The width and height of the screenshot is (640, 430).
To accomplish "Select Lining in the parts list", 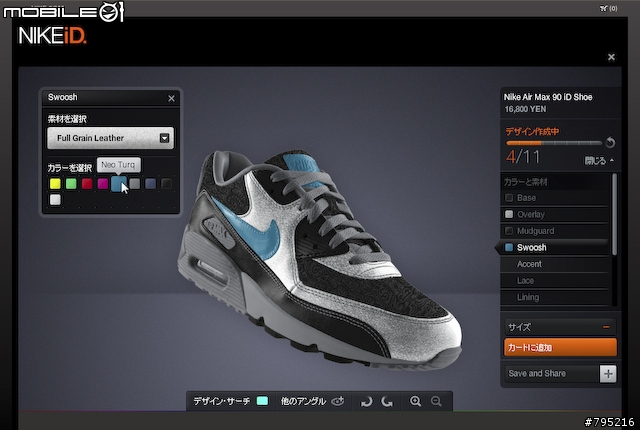I will coord(555,297).
